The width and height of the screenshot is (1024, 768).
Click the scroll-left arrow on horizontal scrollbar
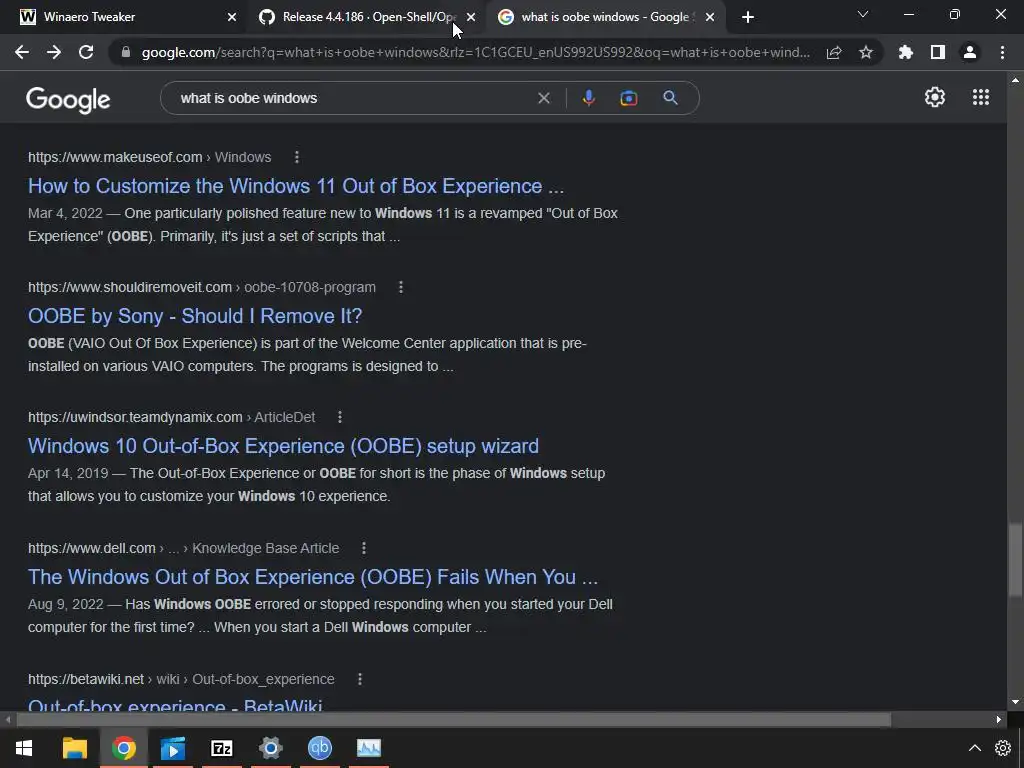(x=8, y=720)
